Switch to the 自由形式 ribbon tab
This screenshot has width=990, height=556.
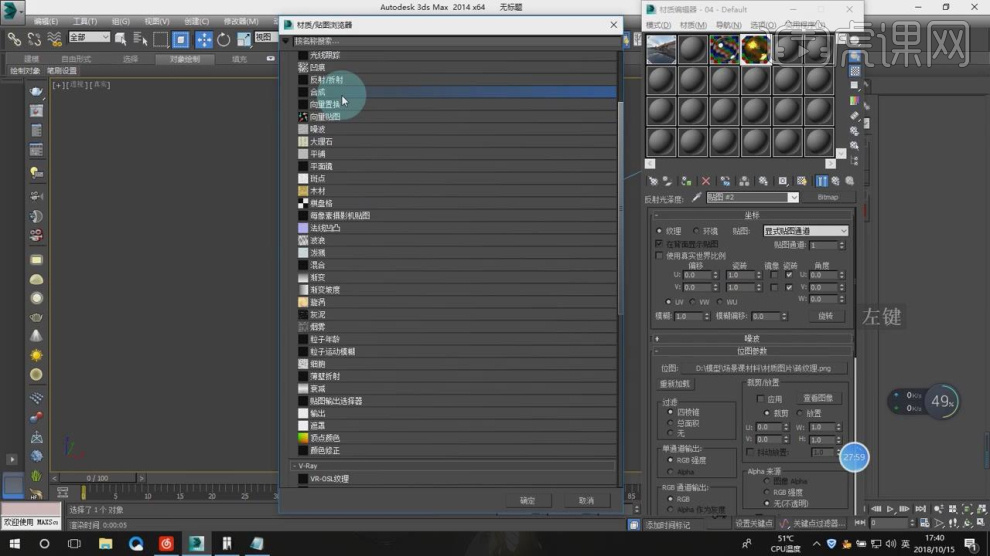76,59
